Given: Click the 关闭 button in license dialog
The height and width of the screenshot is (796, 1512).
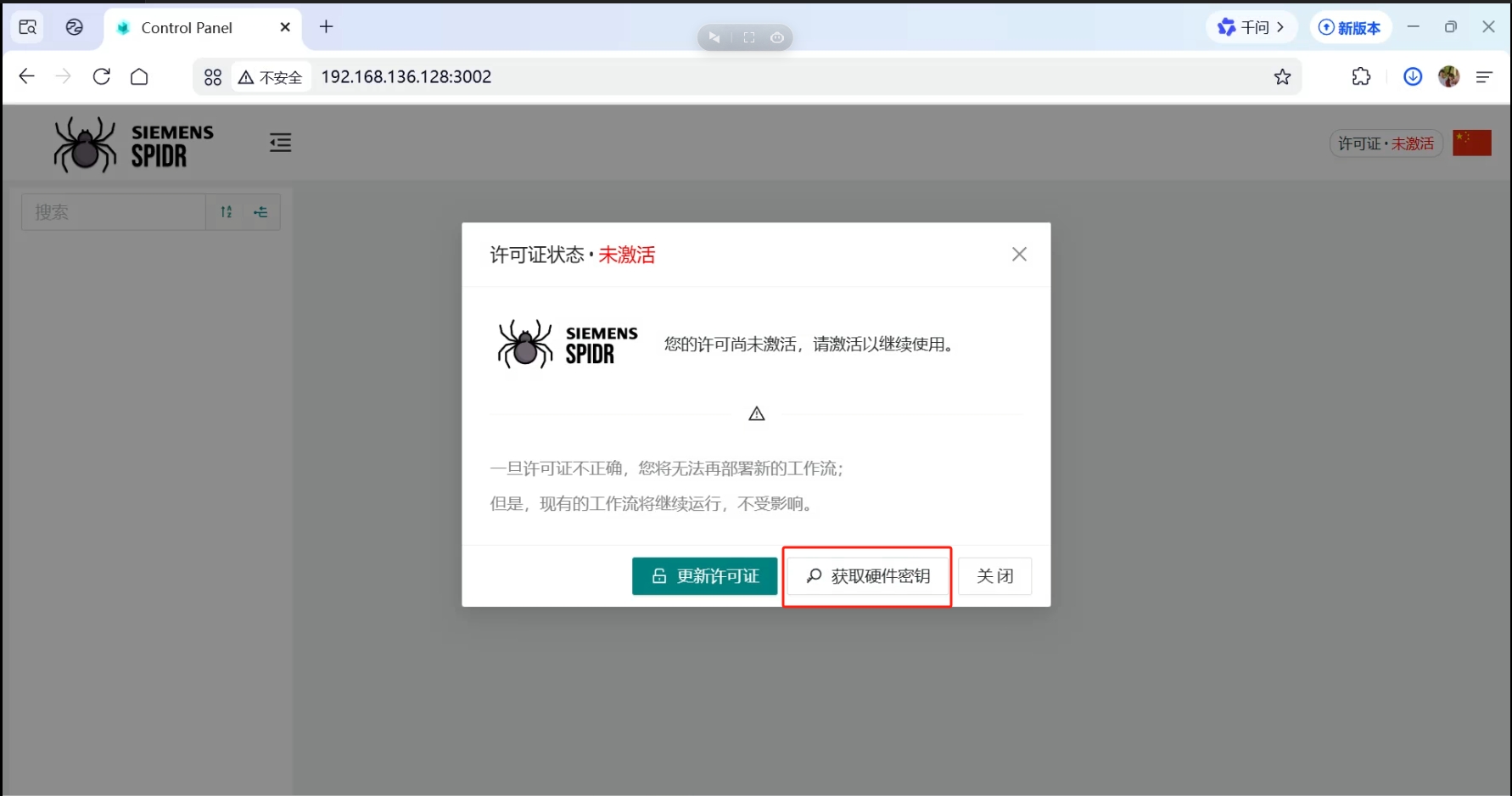Looking at the screenshot, I should (994, 576).
